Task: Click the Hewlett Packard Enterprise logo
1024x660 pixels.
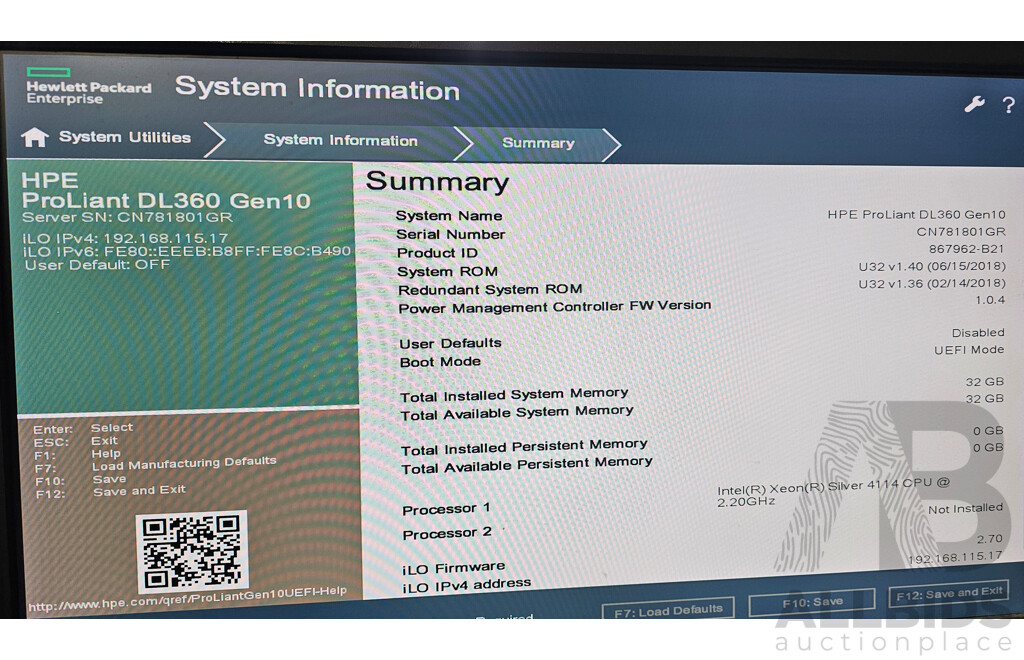Action: [x=88, y=86]
